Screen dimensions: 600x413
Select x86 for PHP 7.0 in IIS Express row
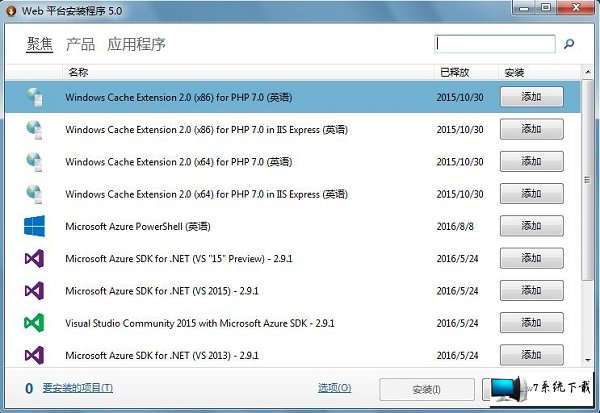pyautogui.click(x=293, y=129)
